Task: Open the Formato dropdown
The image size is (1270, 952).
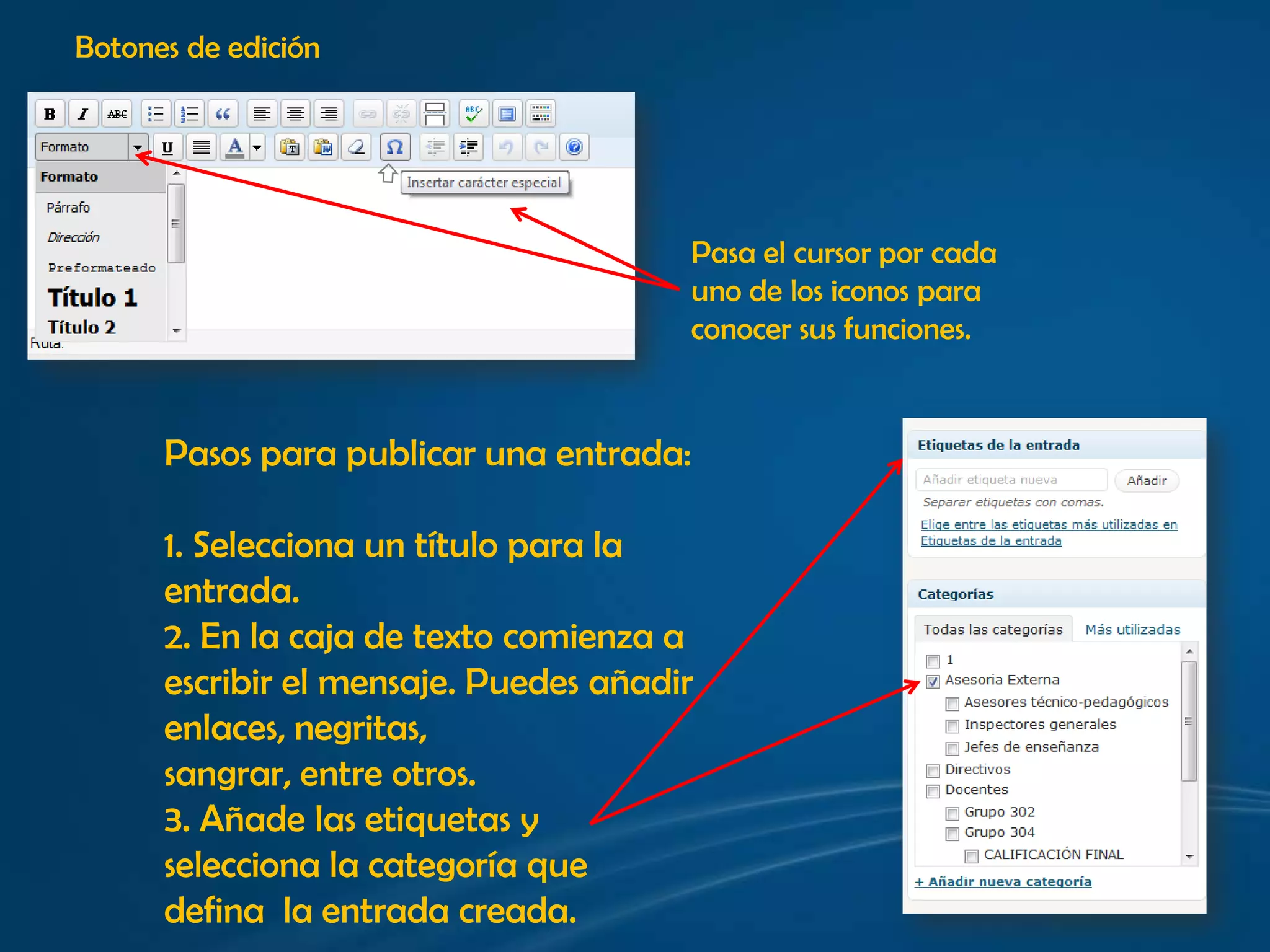Action: tap(92, 147)
